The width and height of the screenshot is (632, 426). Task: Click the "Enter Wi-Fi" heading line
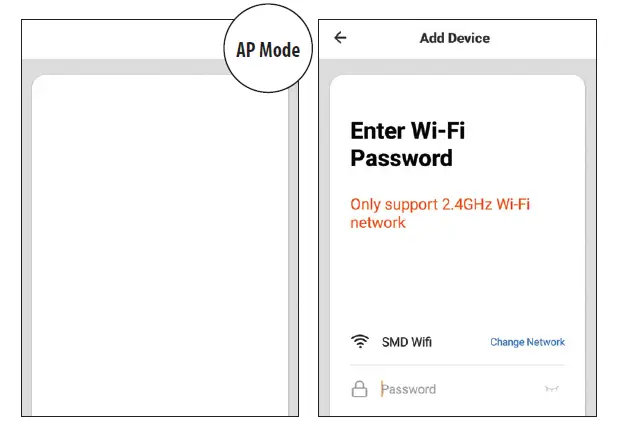(x=408, y=131)
